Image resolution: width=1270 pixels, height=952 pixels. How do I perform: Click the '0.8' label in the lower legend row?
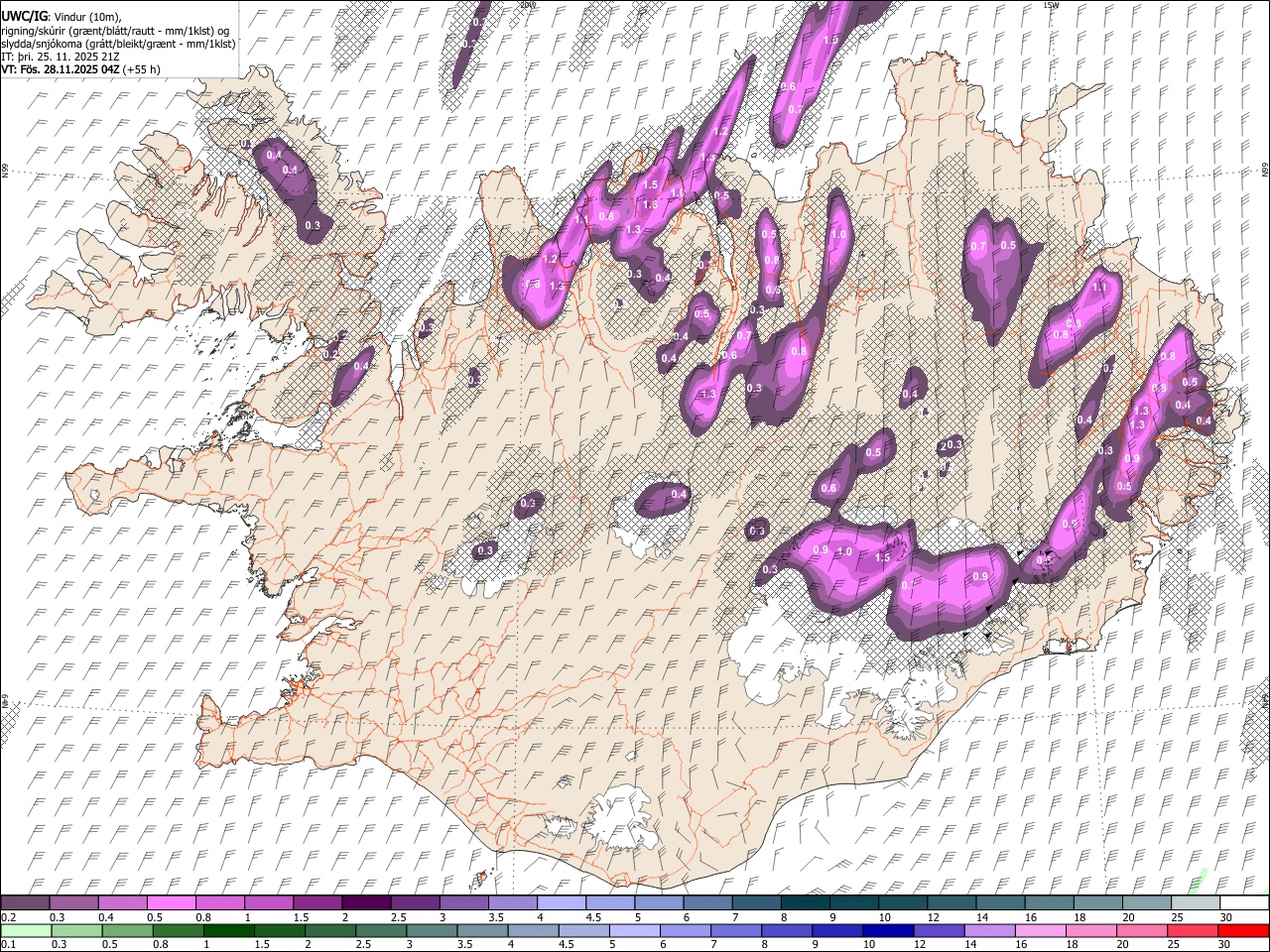coord(161,945)
